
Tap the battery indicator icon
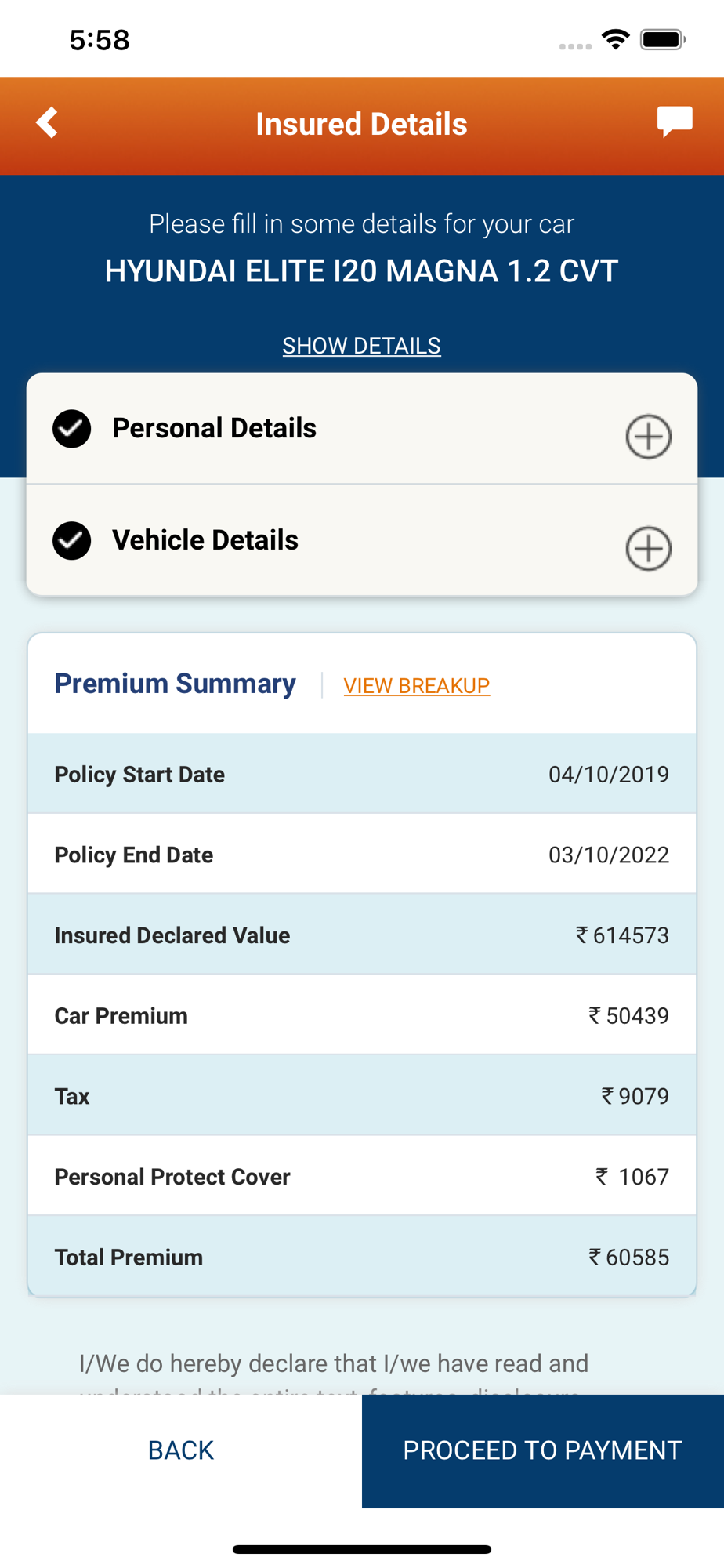click(x=663, y=39)
